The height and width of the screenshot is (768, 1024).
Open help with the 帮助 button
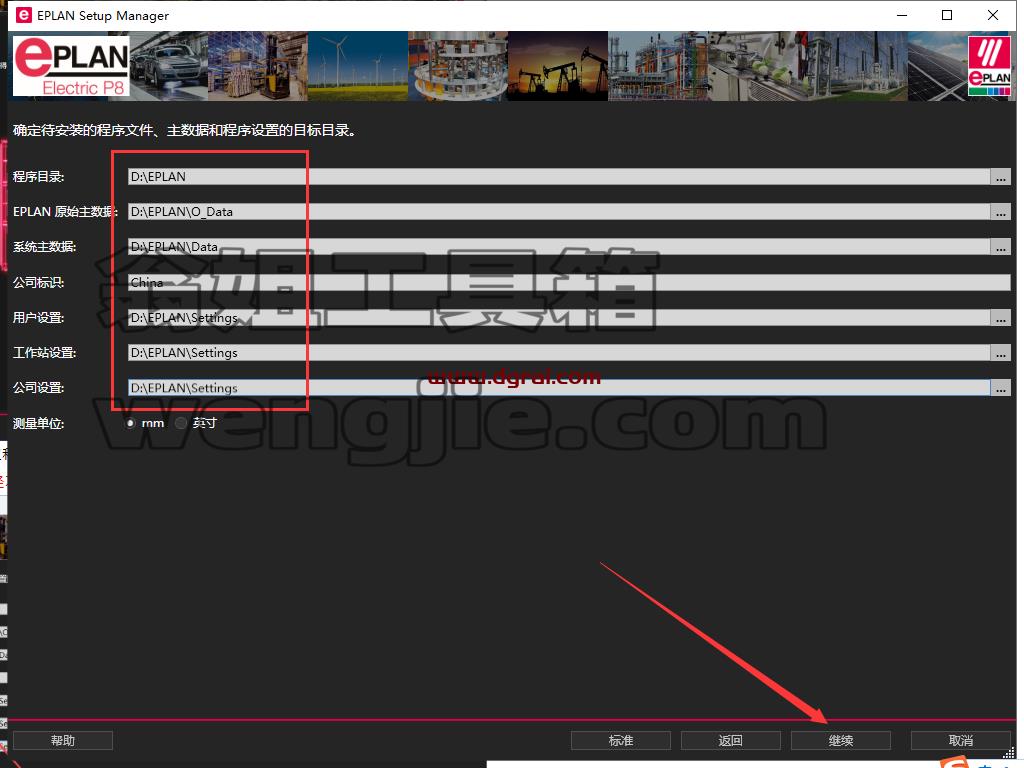(63, 741)
